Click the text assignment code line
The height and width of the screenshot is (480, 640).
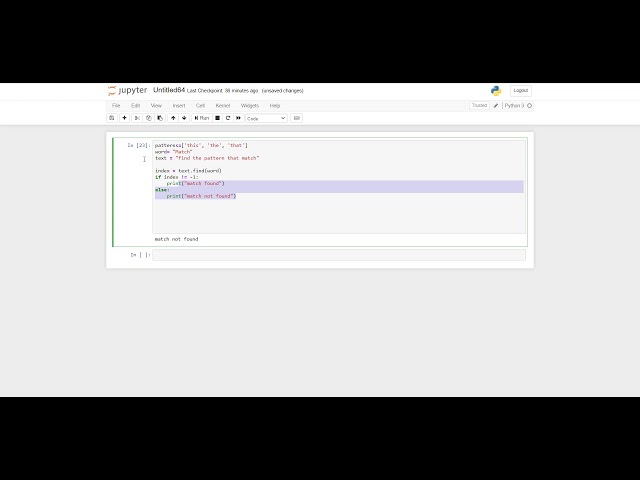tap(207, 158)
